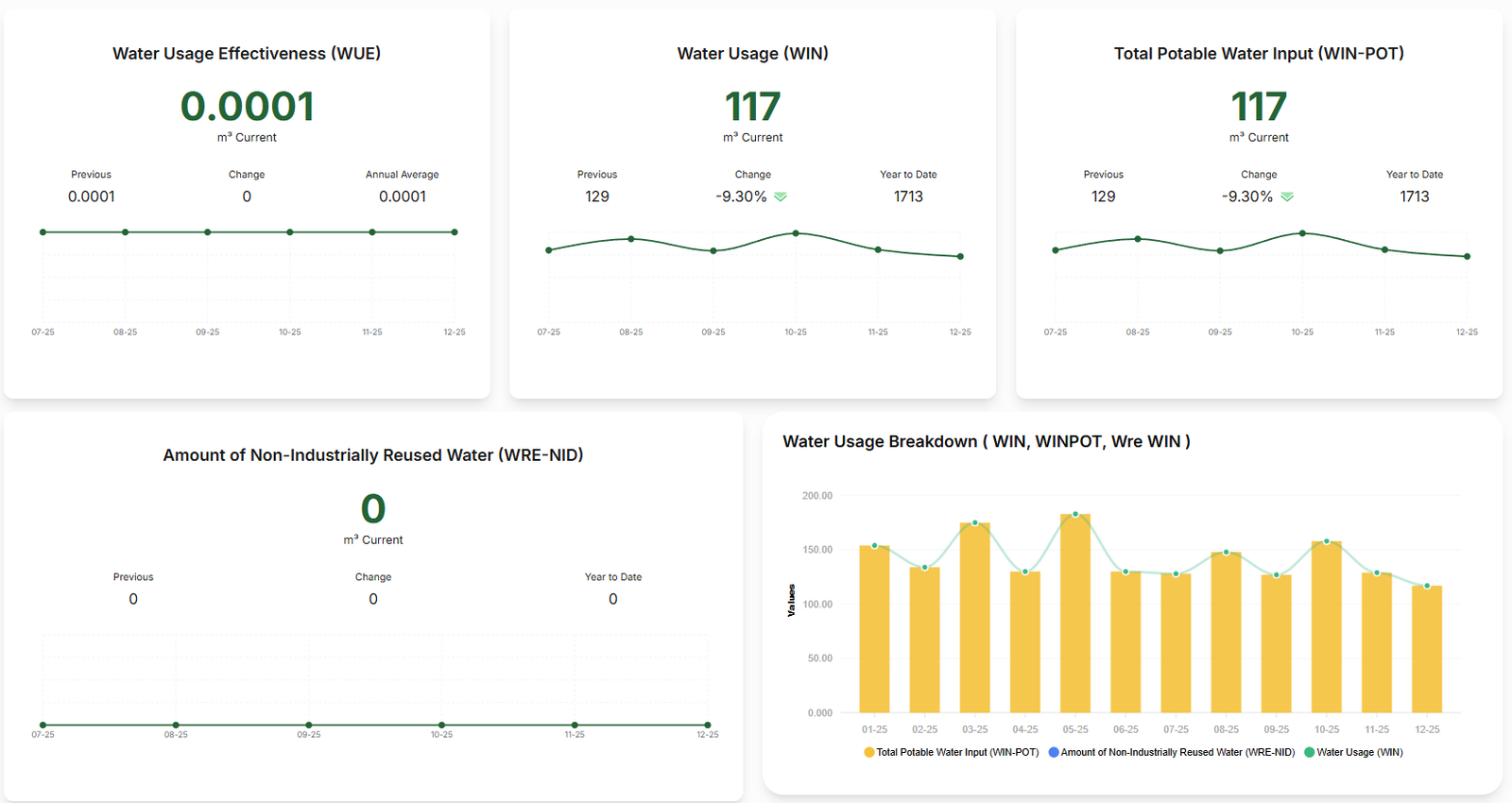Select the 05-25 bar in breakdown chart
Viewport: 1512px width, 803px height.
pos(1075,614)
